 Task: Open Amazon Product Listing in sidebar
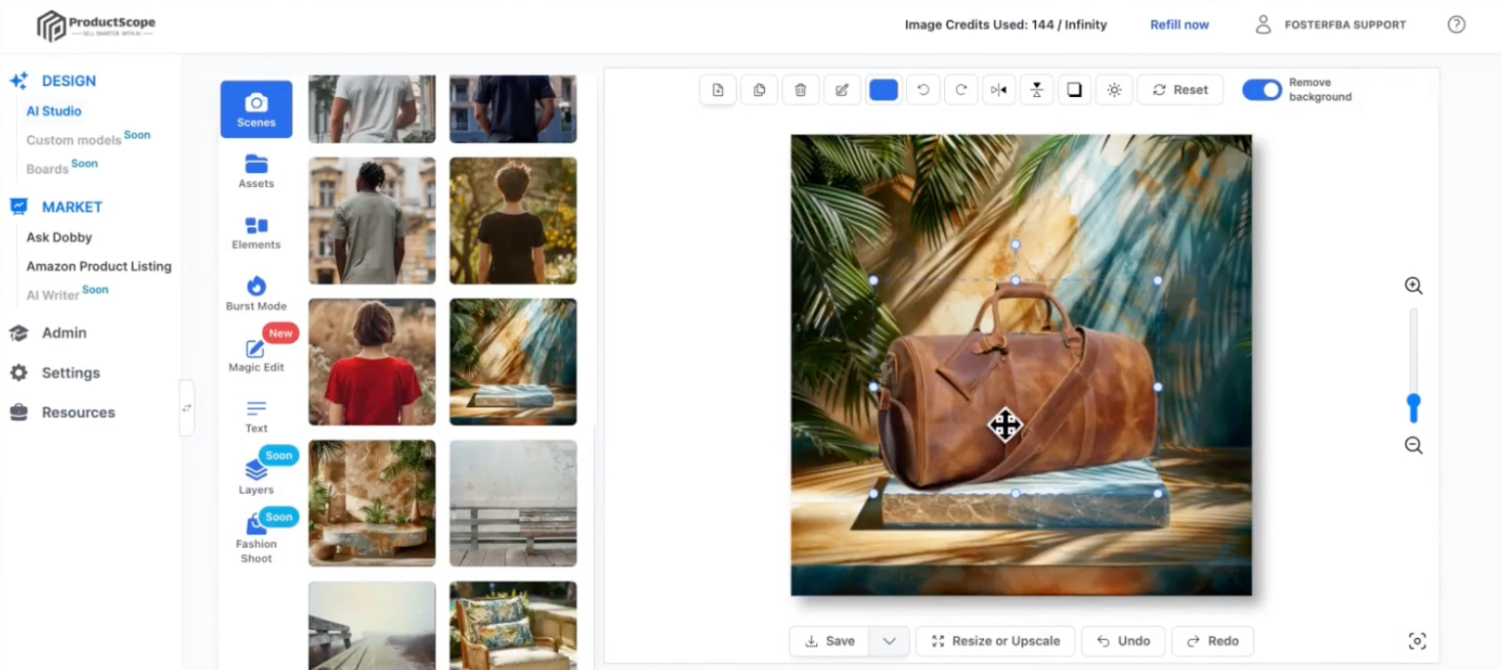click(99, 266)
